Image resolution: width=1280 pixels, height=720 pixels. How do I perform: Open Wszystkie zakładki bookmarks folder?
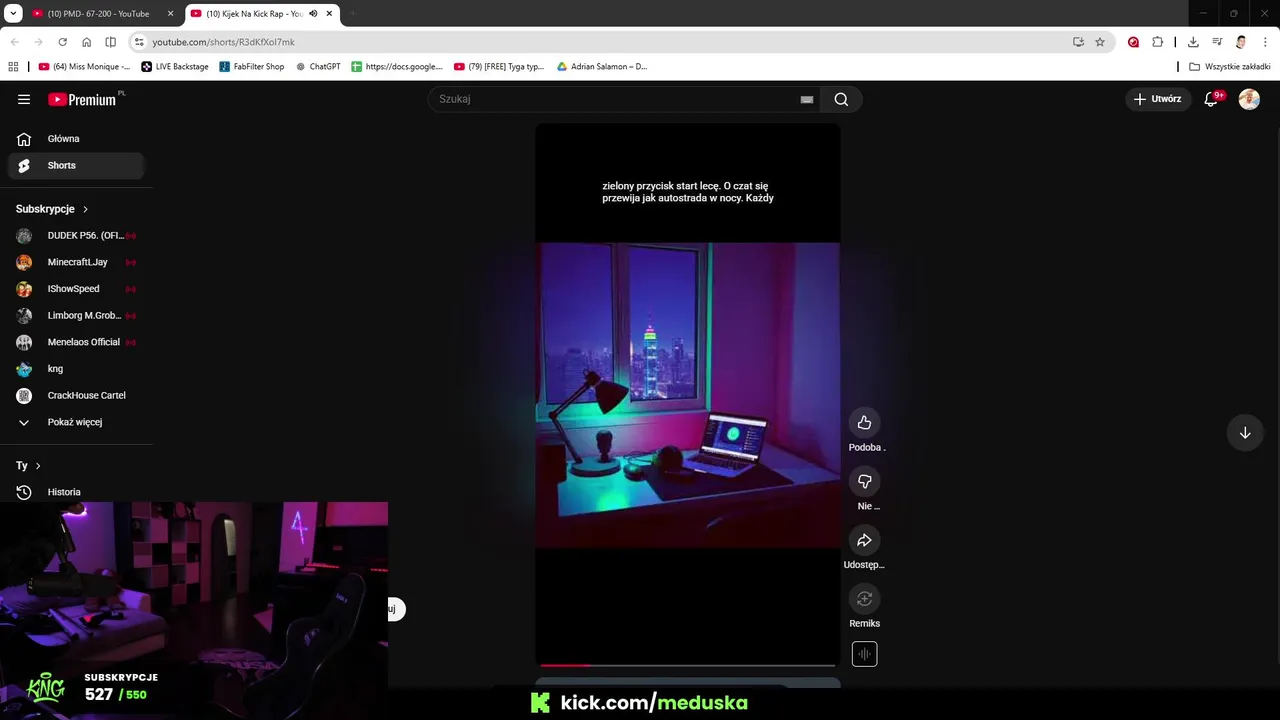[x=1229, y=66]
